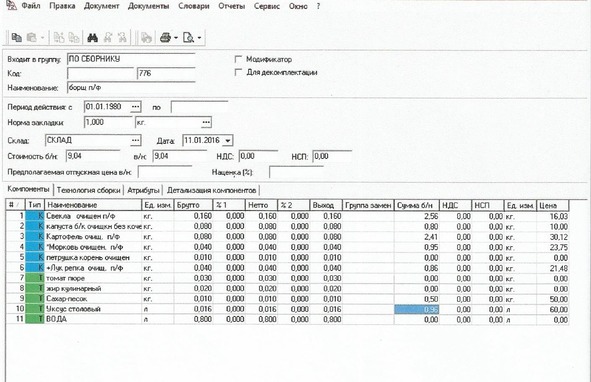Click the Print Preview page icon
Image resolution: width=591 pixels, height=382 pixels.
(188, 37)
